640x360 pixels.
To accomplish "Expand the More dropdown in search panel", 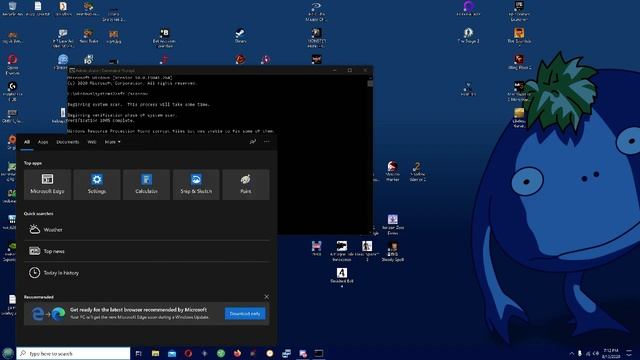I will pyautogui.click(x=112, y=142).
